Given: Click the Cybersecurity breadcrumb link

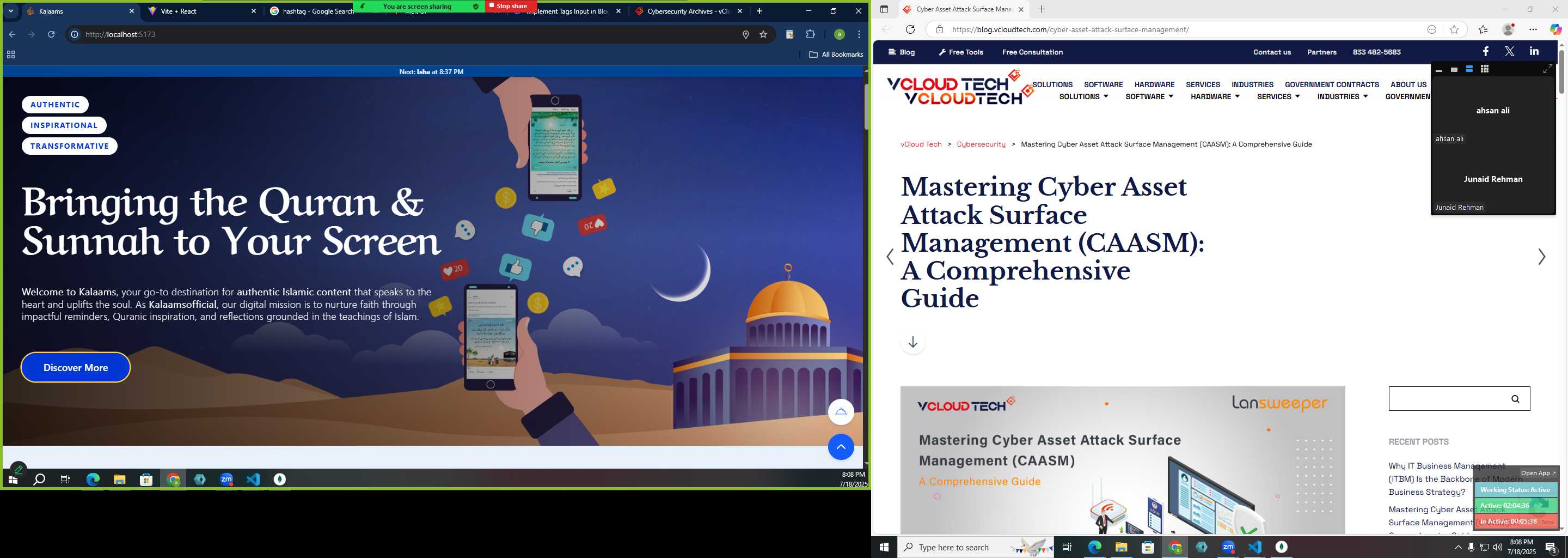Looking at the screenshot, I should coord(981,144).
